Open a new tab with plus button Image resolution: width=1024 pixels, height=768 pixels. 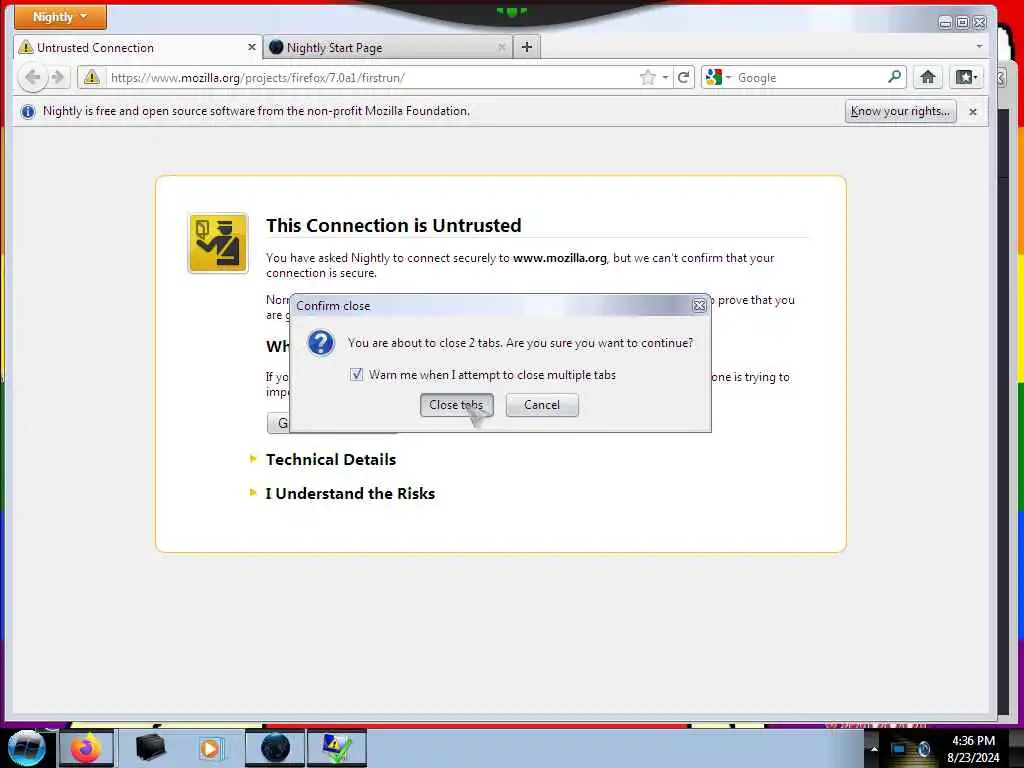tap(527, 47)
